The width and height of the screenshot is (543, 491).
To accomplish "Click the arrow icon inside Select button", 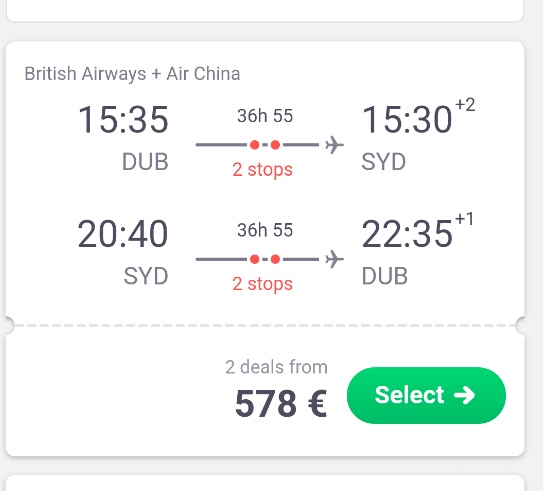I will [464, 395].
